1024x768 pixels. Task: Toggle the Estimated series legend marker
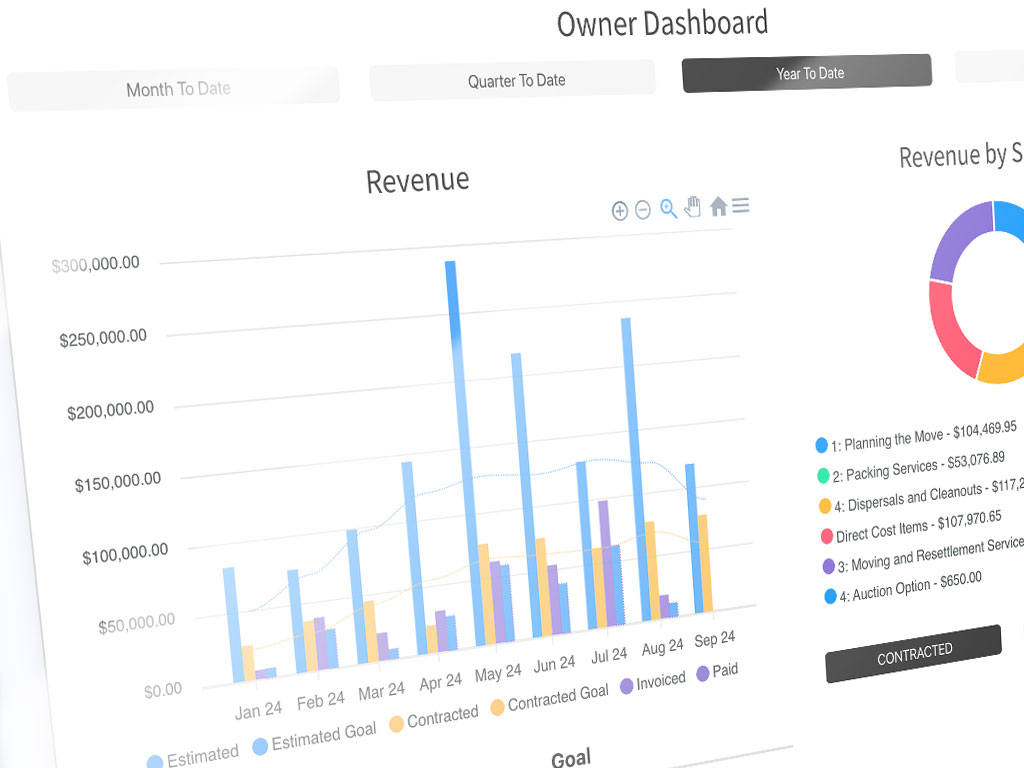193,756
